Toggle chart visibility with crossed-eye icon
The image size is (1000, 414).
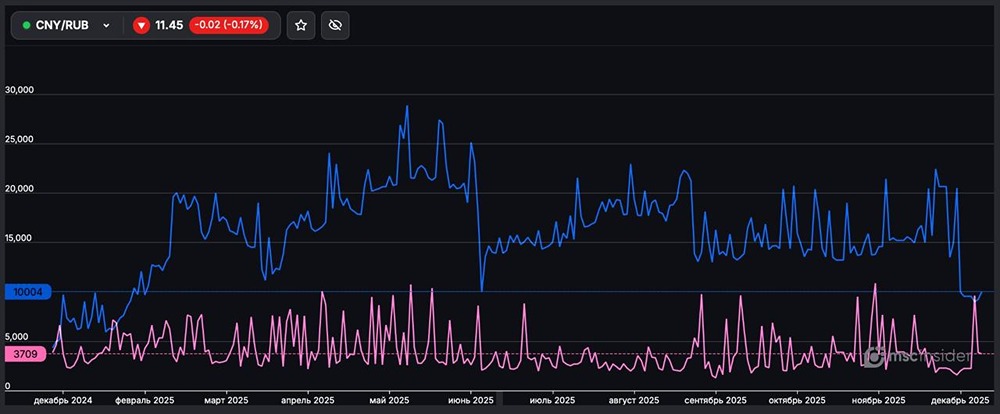(337, 26)
